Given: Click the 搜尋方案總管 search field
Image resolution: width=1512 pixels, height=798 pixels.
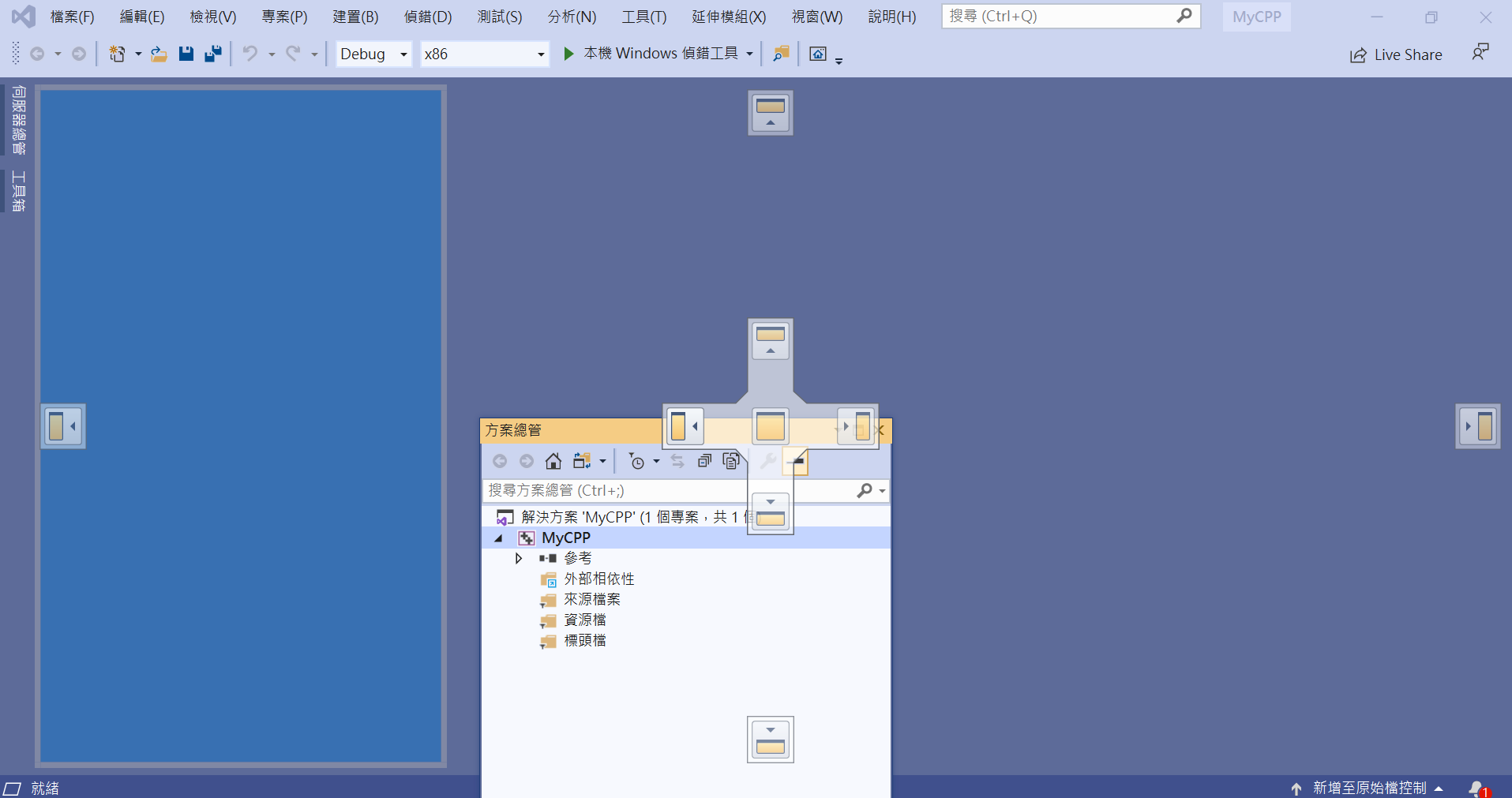Looking at the screenshot, I should pyautogui.click(x=616, y=491).
